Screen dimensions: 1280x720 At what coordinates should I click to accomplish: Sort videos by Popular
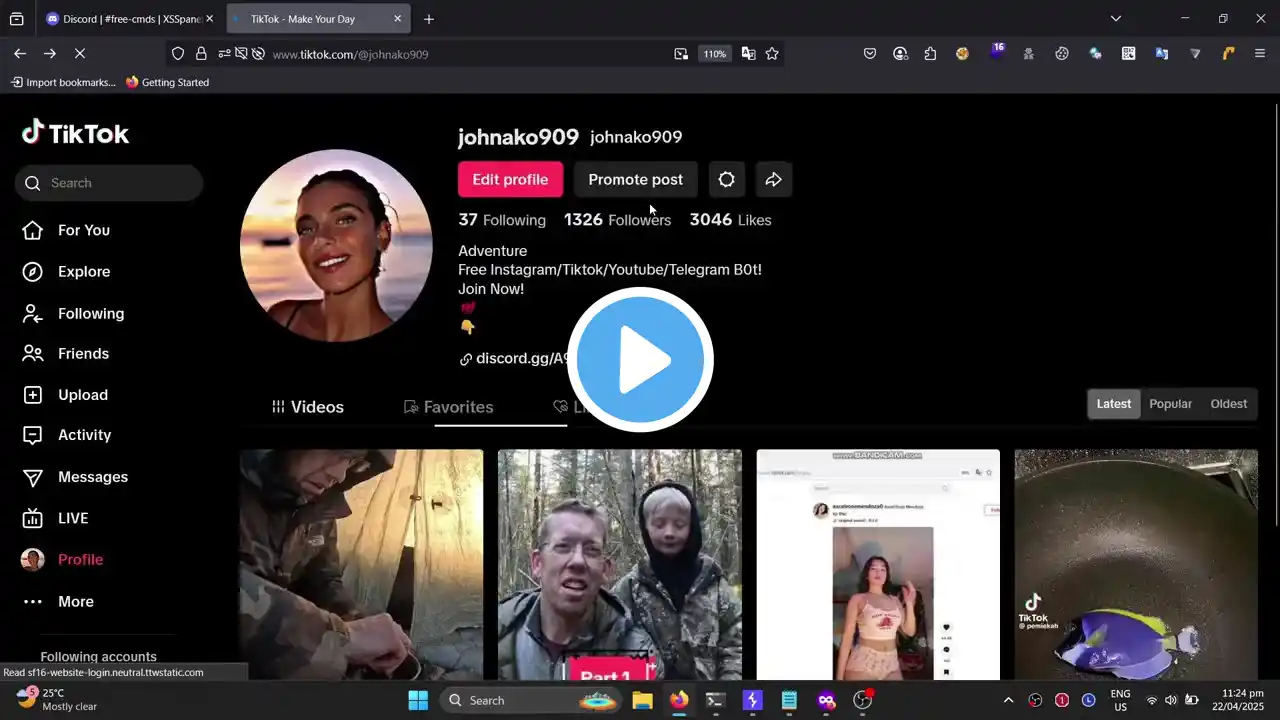[x=1170, y=404]
